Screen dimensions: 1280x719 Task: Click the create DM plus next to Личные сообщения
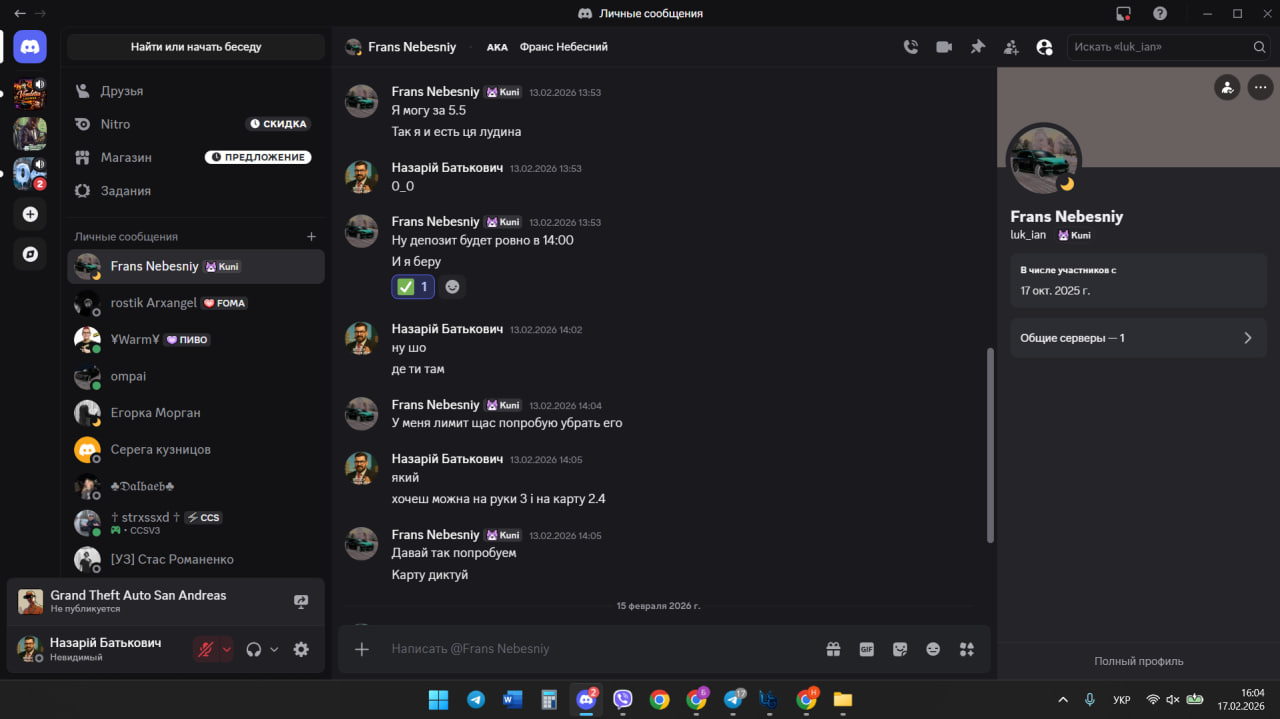(311, 237)
